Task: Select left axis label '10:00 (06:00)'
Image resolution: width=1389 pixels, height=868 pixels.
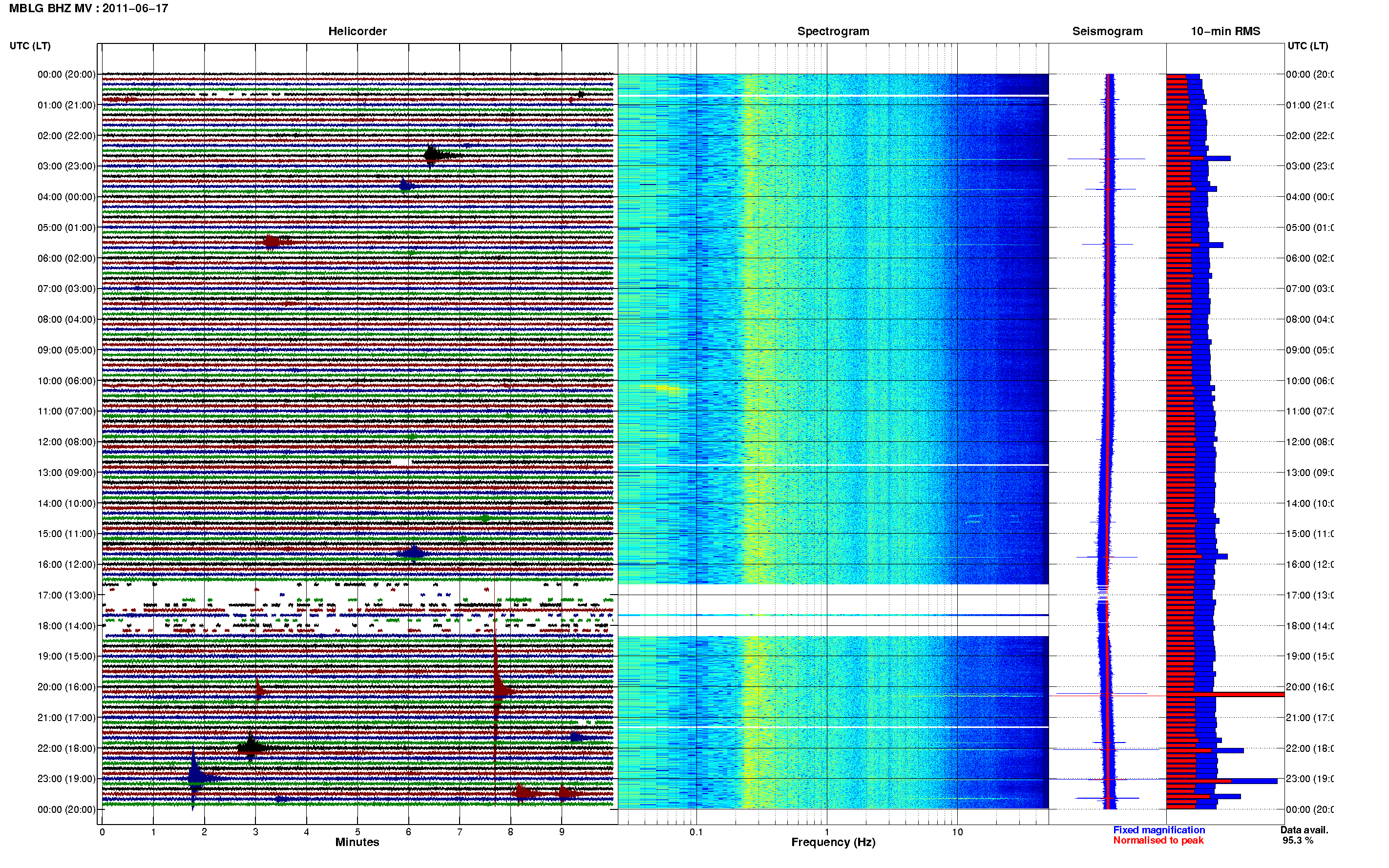Action: (x=66, y=381)
